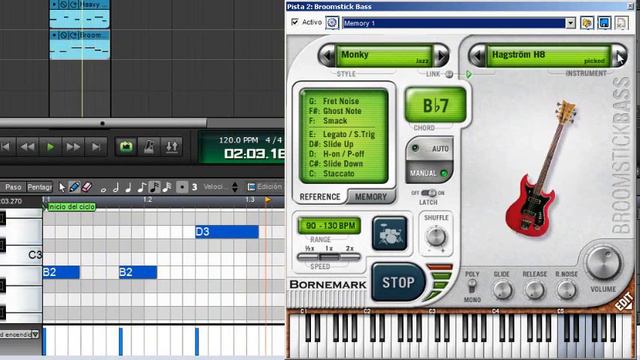This screenshot has width=640, height=360.
Task: Click the EDIT corner button
Action: pyautogui.click(x=625, y=302)
